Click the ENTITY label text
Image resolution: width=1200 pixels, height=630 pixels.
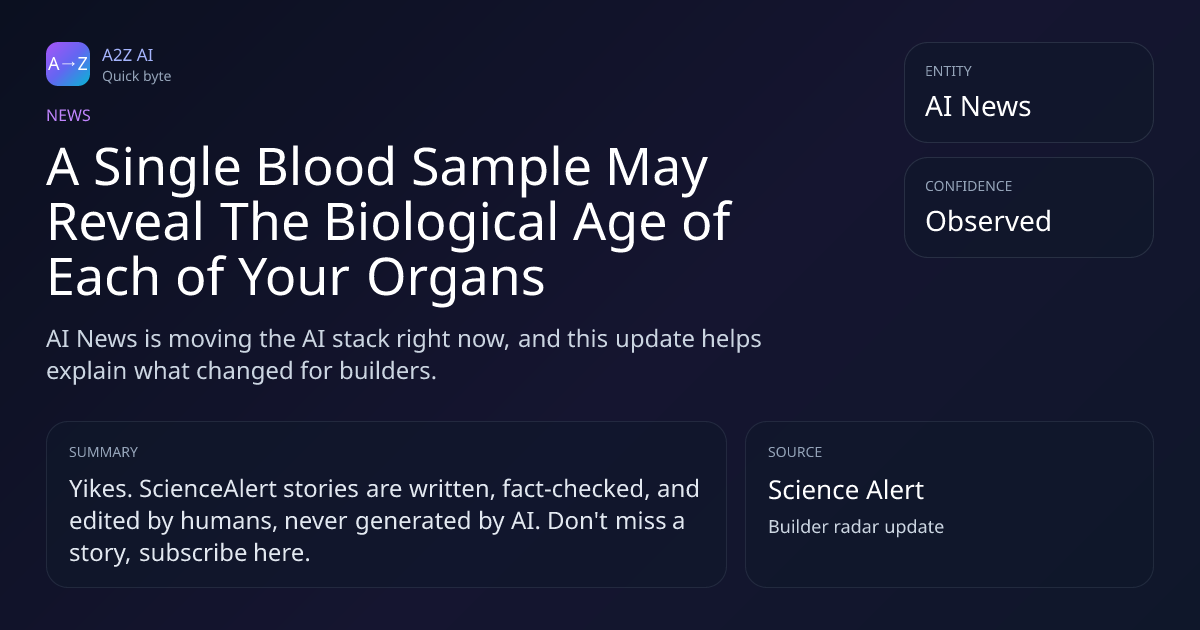(948, 71)
